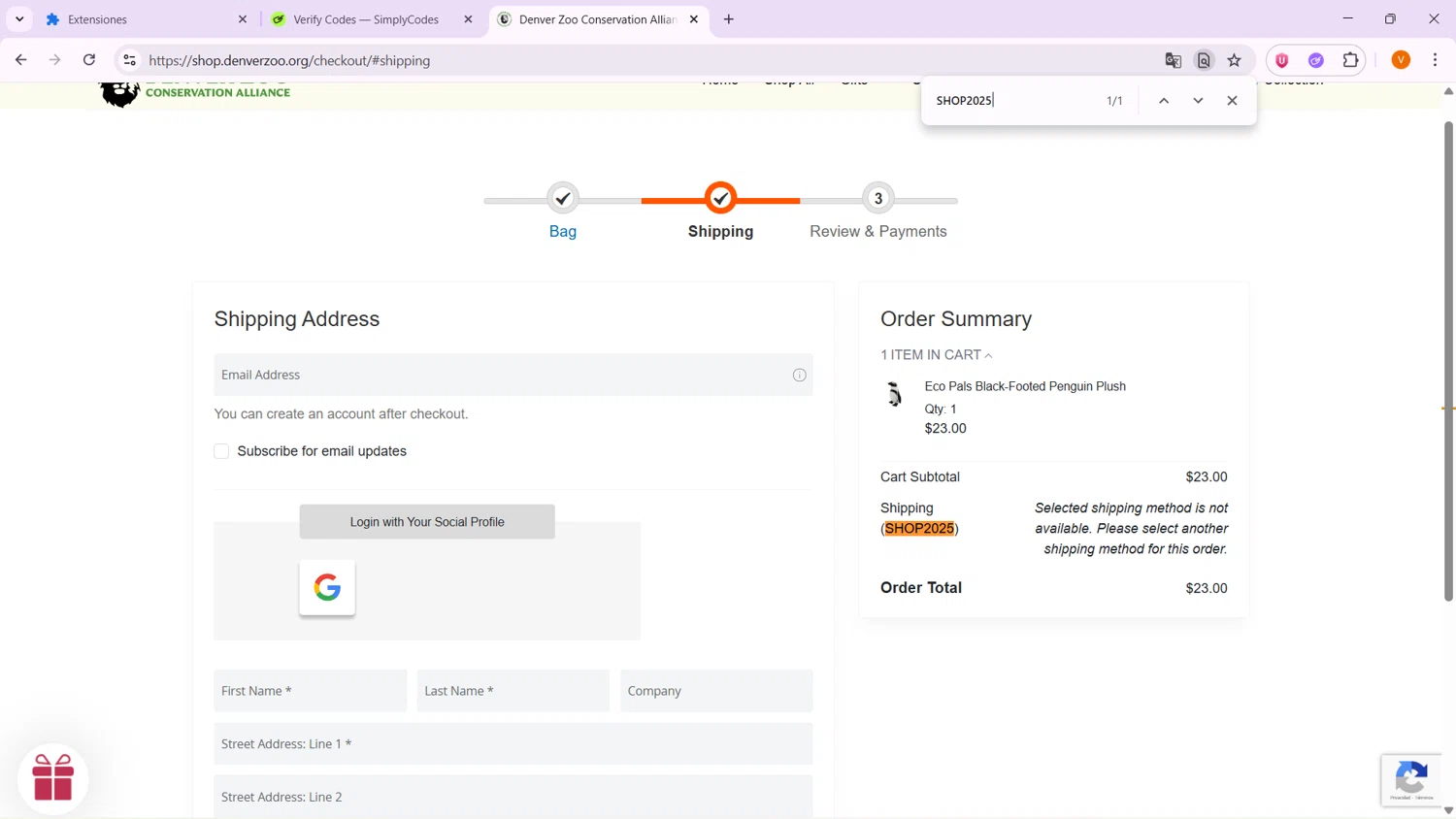Open the uBlock shield extension icon
The height and width of the screenshot is (819, 1456).
(1282, 60)
